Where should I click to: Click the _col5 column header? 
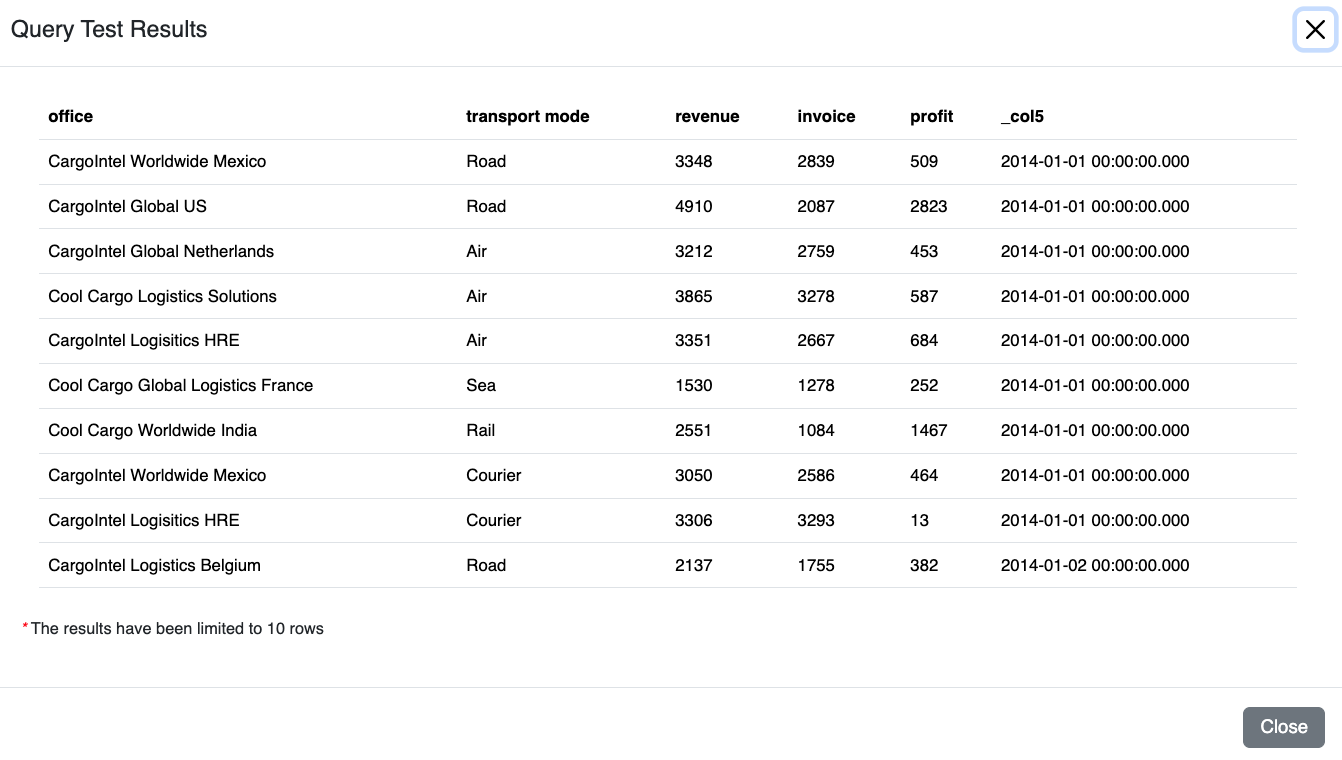[x=1022, y=116]
